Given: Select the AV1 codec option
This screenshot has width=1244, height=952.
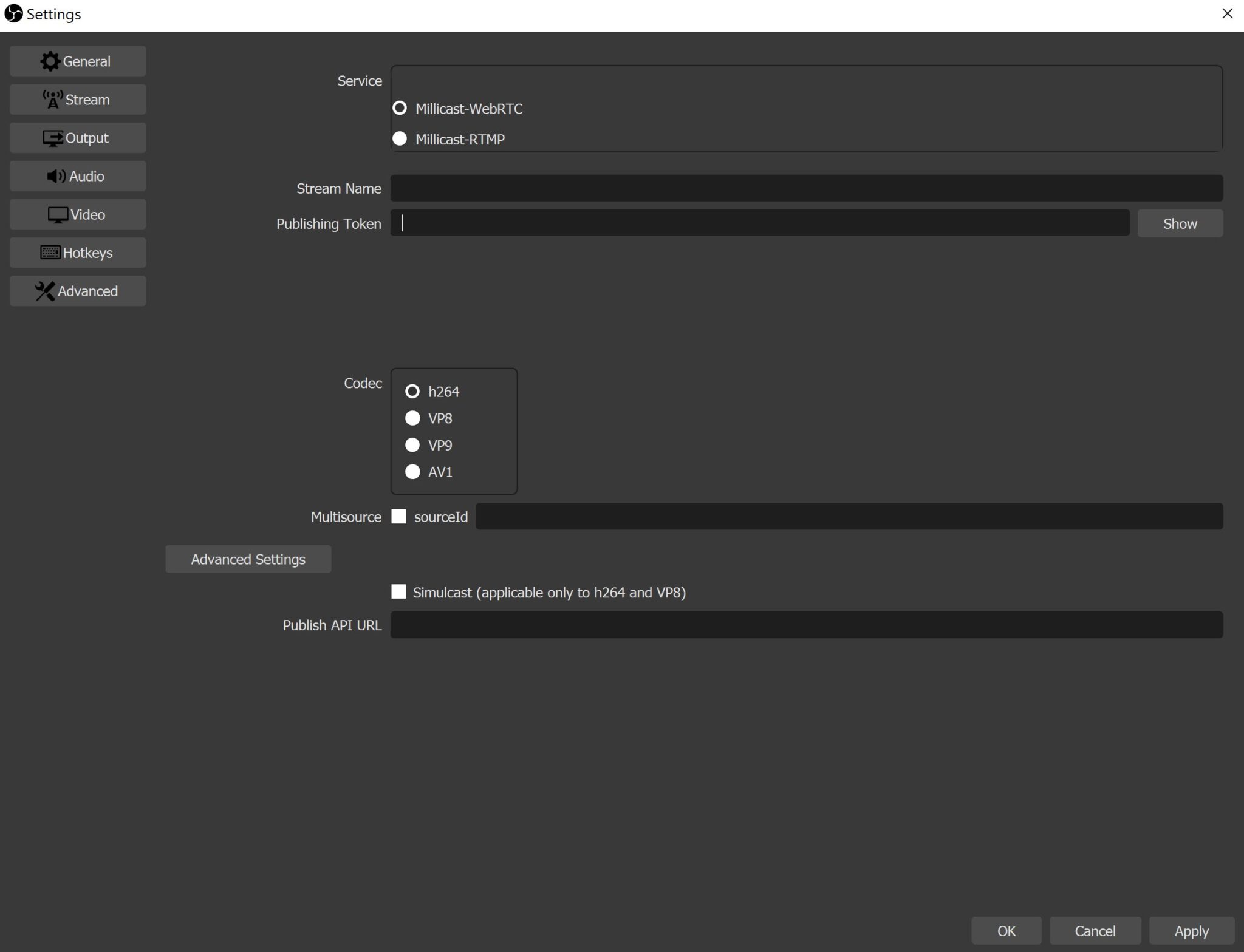Looking at the screenshot, I should coord(412,471).
